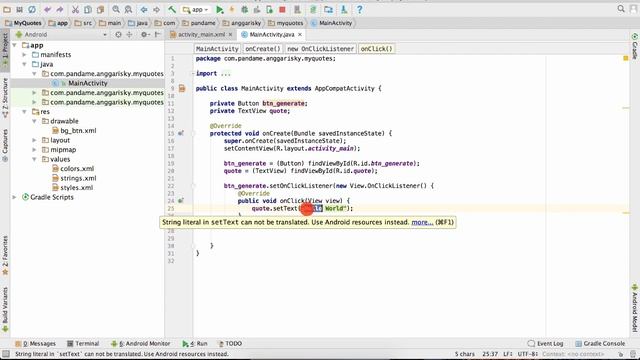Image resolution: width=640 pixels, height=360 pixels.
Task: Open the Run tool window tab
Action: (x=195, y=344)
